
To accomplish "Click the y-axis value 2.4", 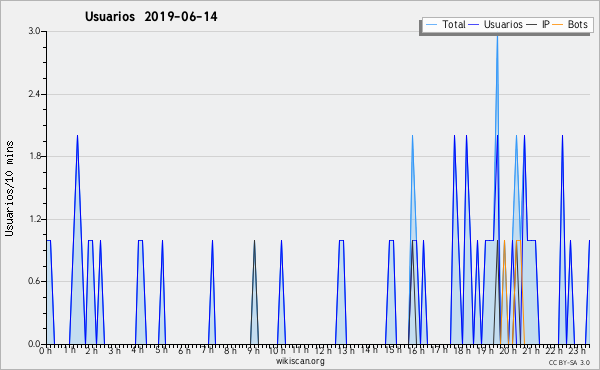I will tap(35, 94).
